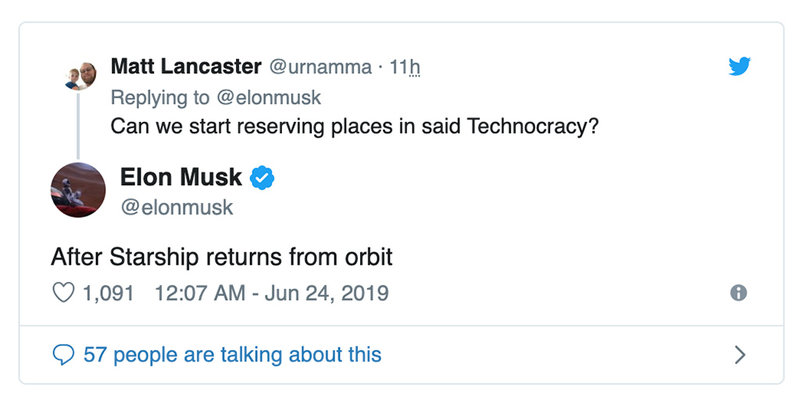Open Elon Musk's round profile picture
This screenshot has height=400, width=800.
78,190
